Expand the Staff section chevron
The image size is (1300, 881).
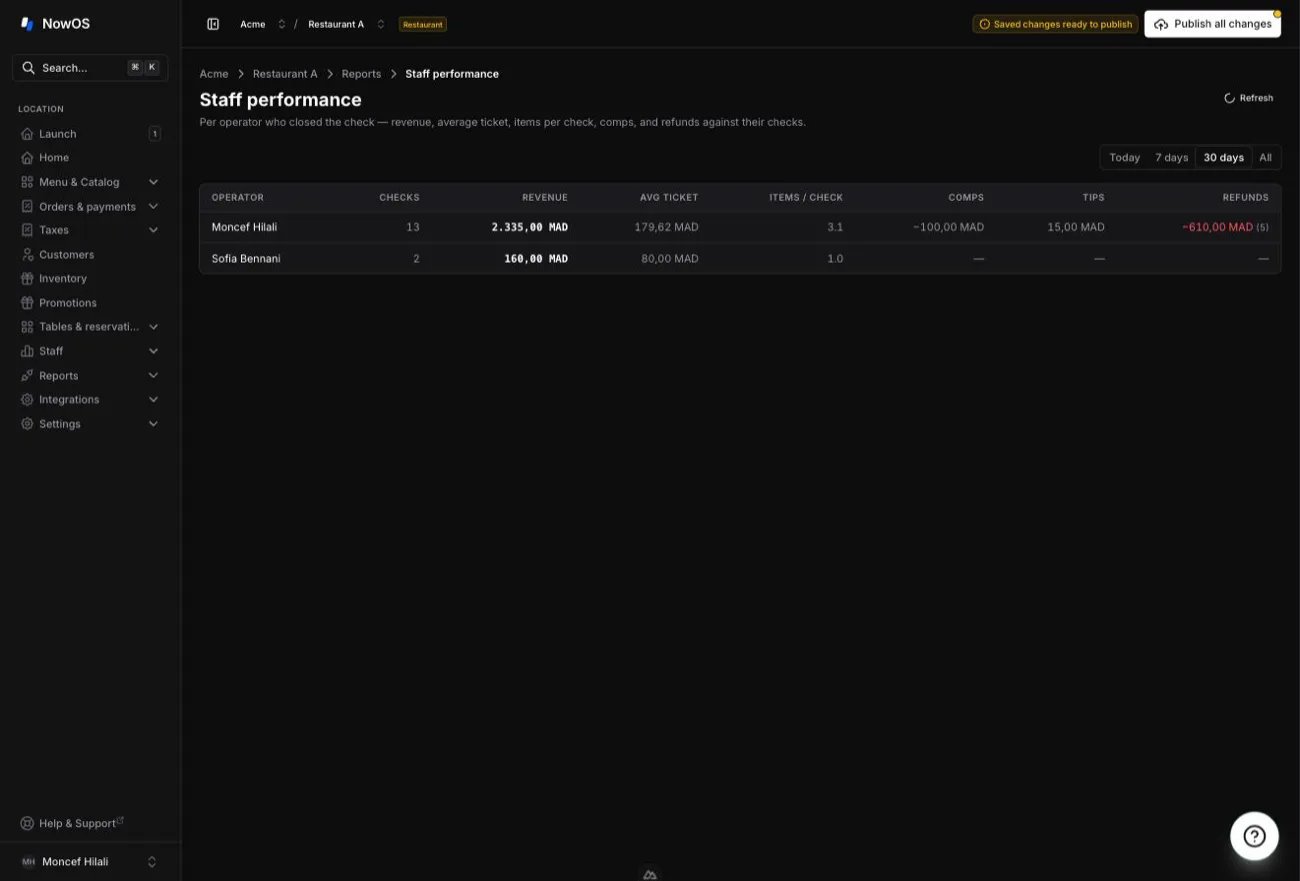click(153, 351)
